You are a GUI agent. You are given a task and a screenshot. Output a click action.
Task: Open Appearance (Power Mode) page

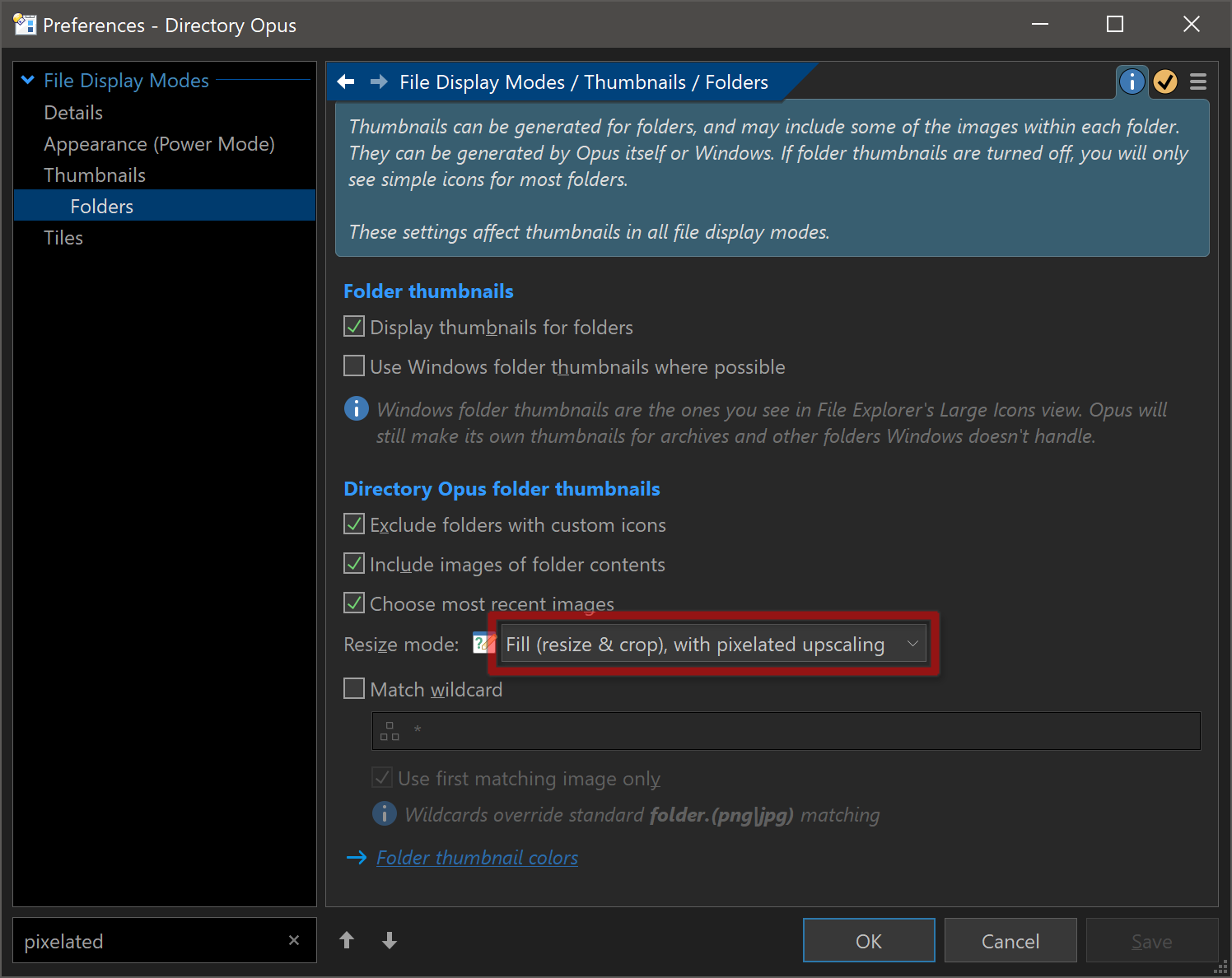[159, 144]
